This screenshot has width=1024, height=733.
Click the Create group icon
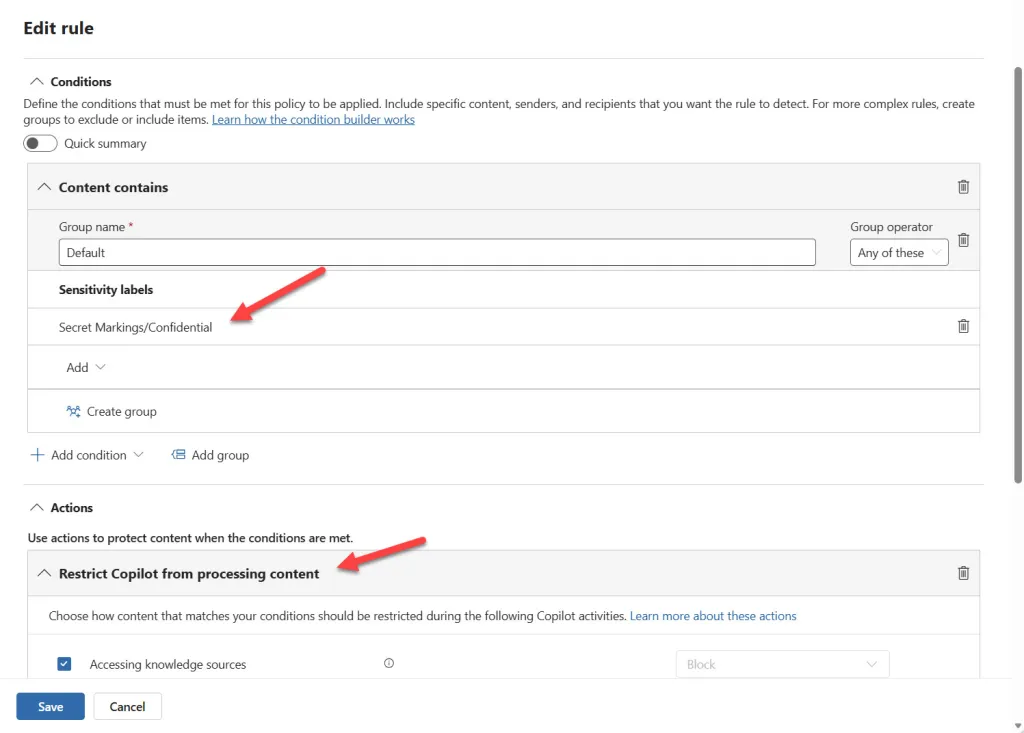(73, 411)
